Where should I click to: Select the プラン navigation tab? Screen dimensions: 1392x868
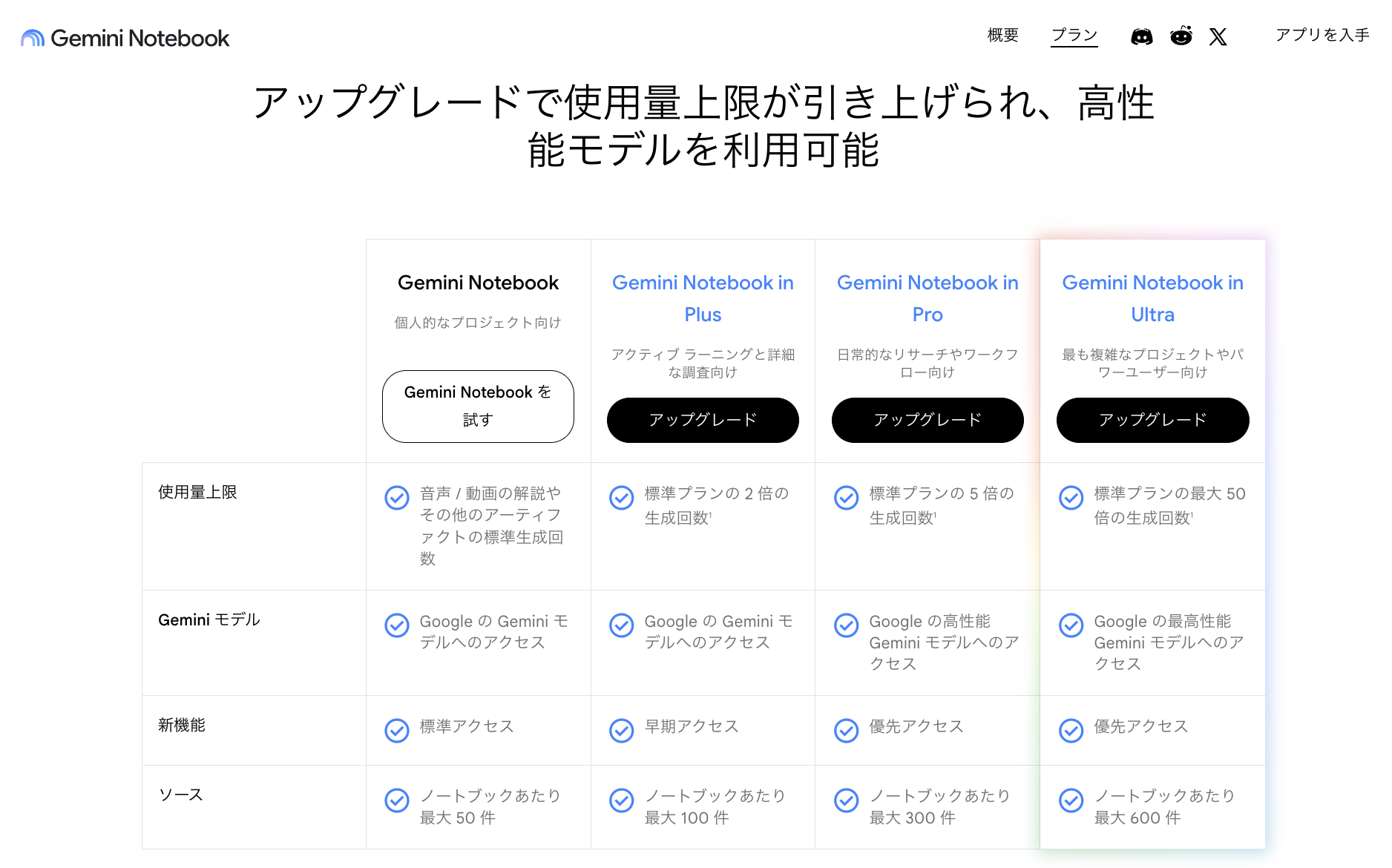point(1074,35)
